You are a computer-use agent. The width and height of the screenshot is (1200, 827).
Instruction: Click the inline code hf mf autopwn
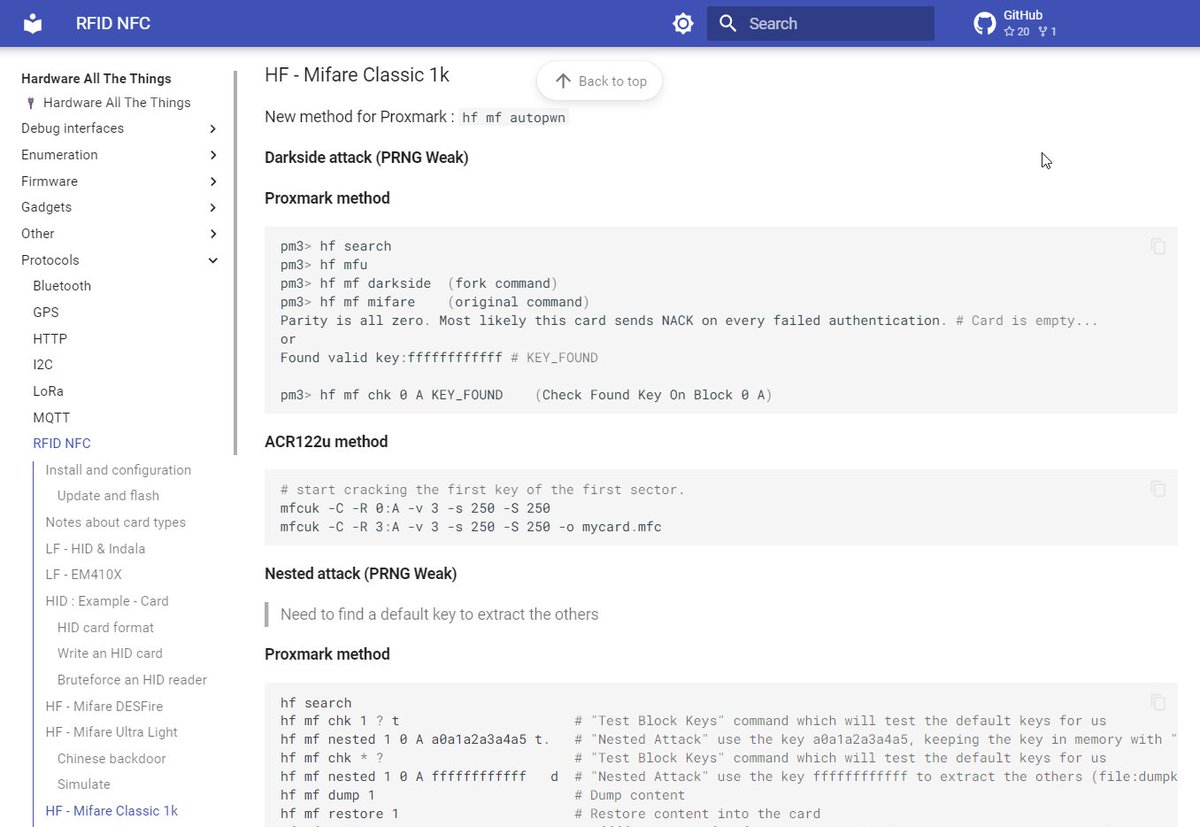coord(514,118)
